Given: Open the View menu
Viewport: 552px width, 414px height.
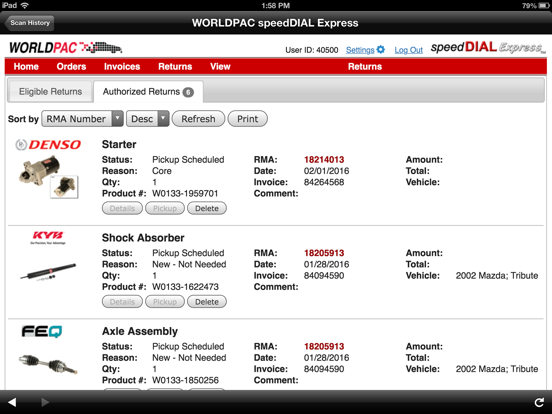Looking at the screenshot, I should 220,67.
